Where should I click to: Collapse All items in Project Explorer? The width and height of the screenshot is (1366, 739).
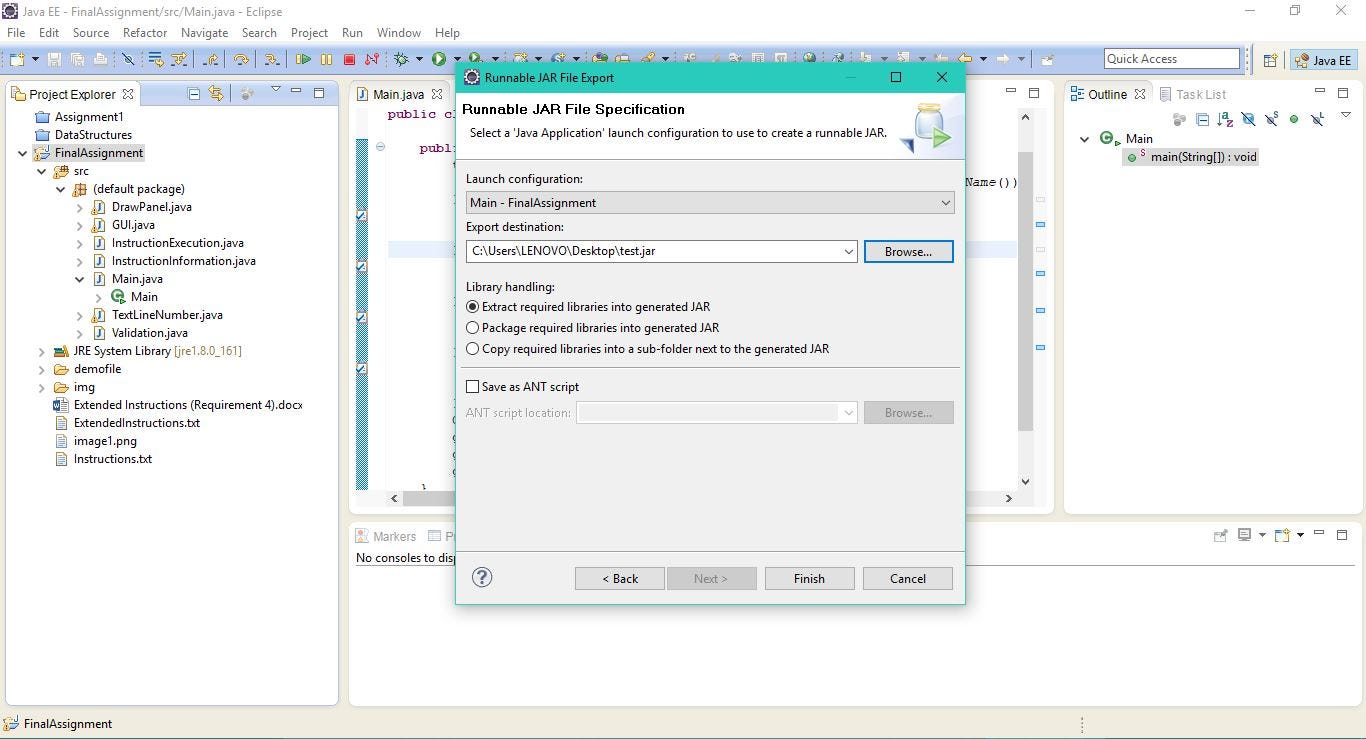pyautogui.click(x=194, y=93)
